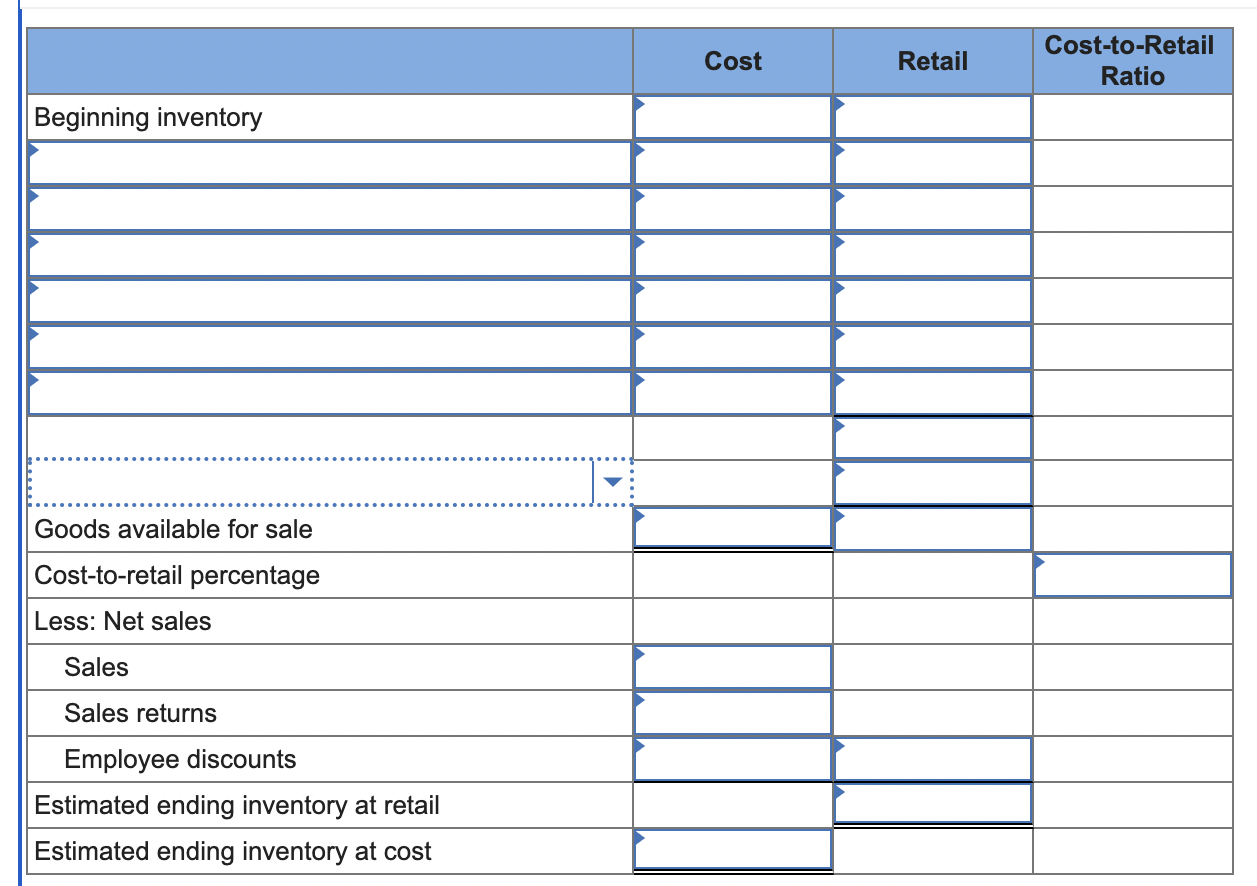Viewport: 1257px width, 886px height.
Task: Click the Employee discounts Retail cell
Action: point(931,759)
